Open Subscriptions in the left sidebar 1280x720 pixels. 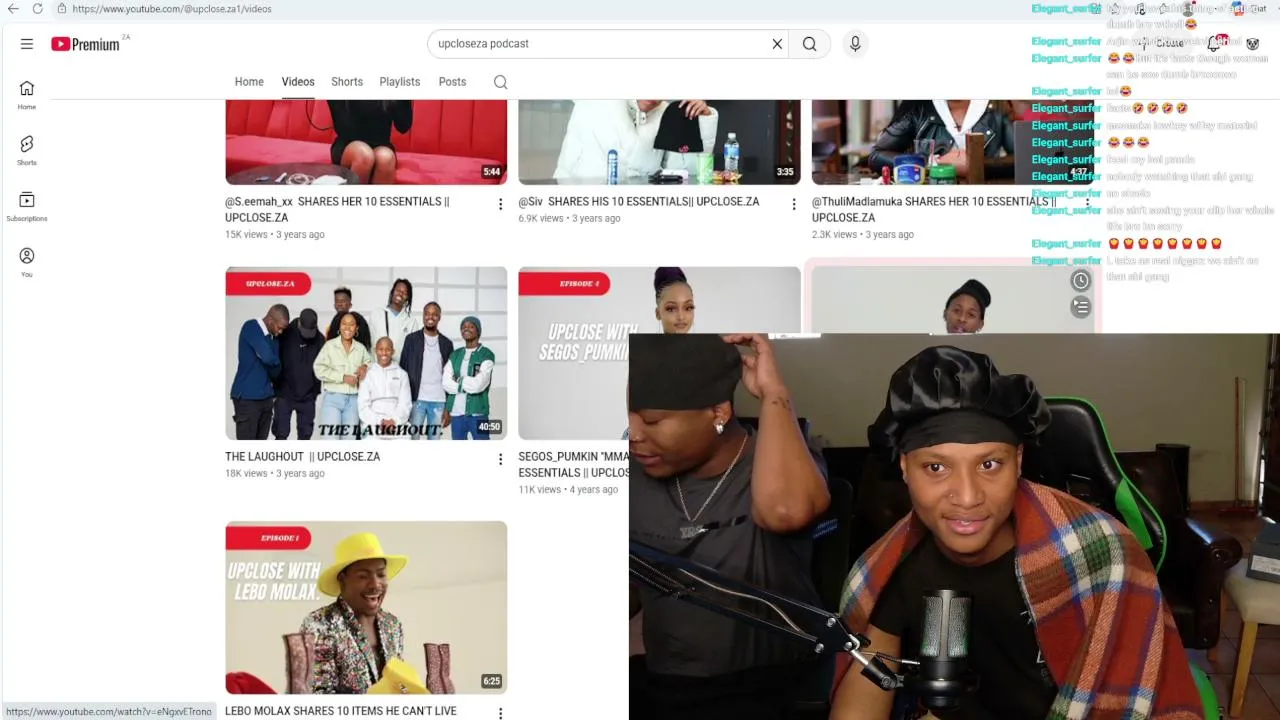pyautogui.click(x=27, y=207)
